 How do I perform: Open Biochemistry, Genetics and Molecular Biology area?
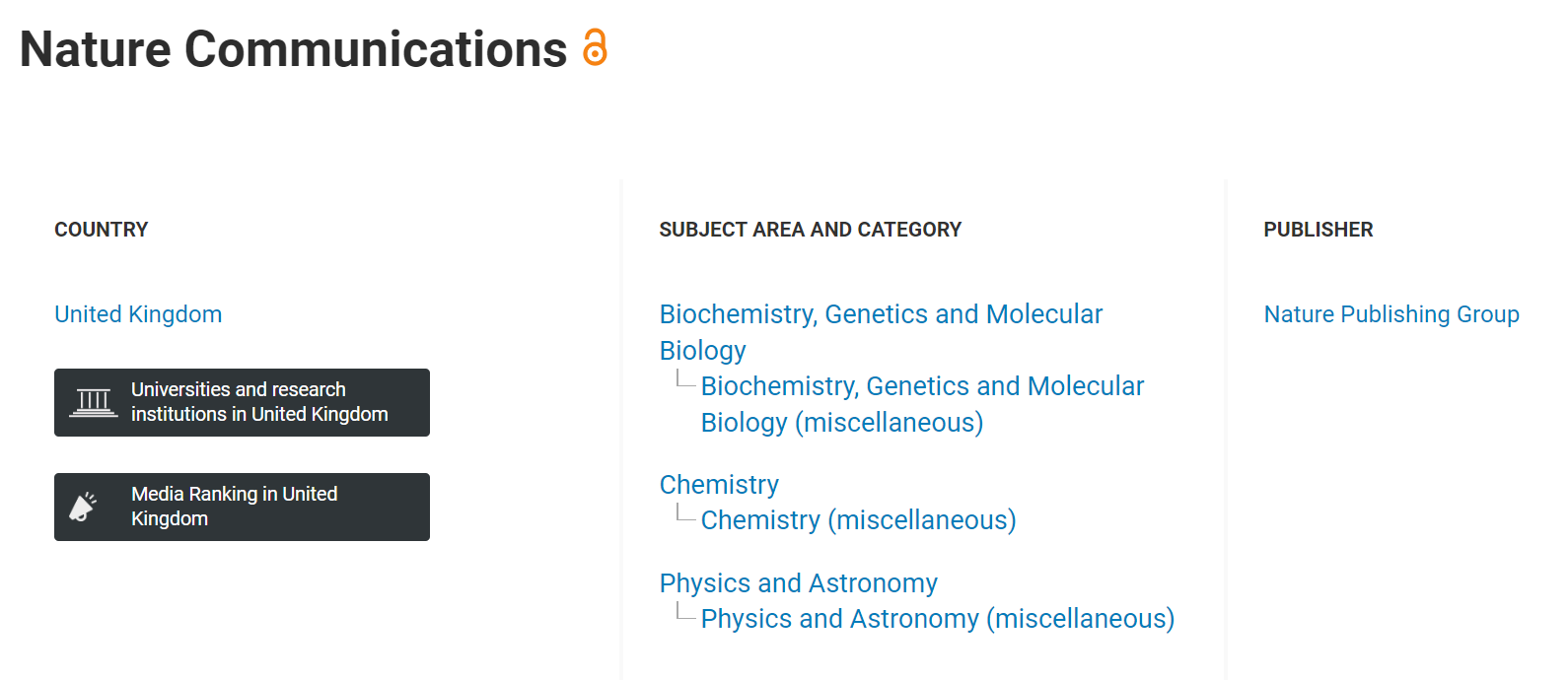pos(880,314)
